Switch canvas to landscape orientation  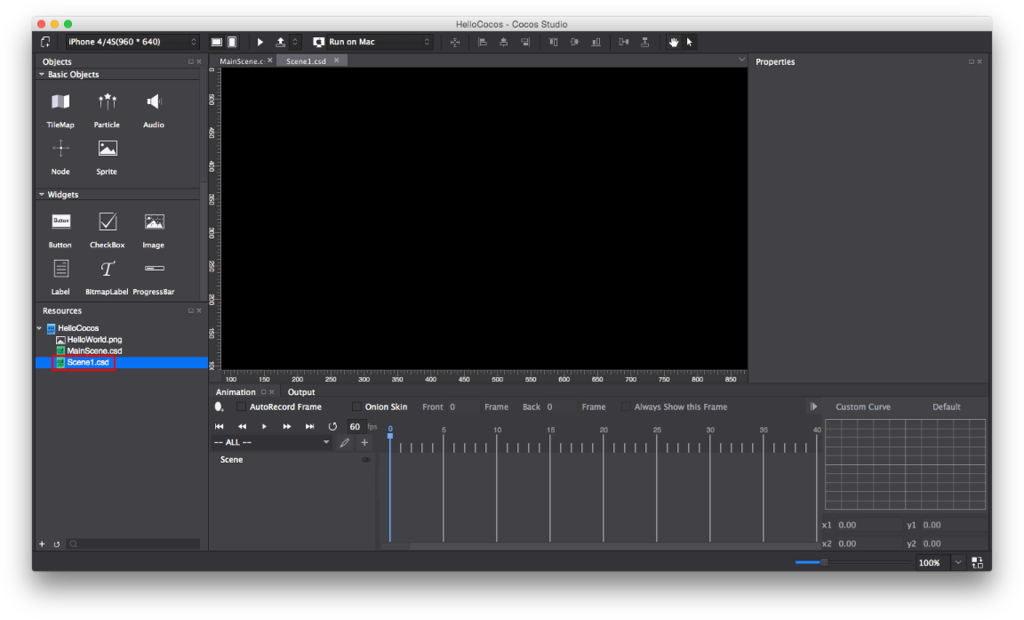point(216,42)
